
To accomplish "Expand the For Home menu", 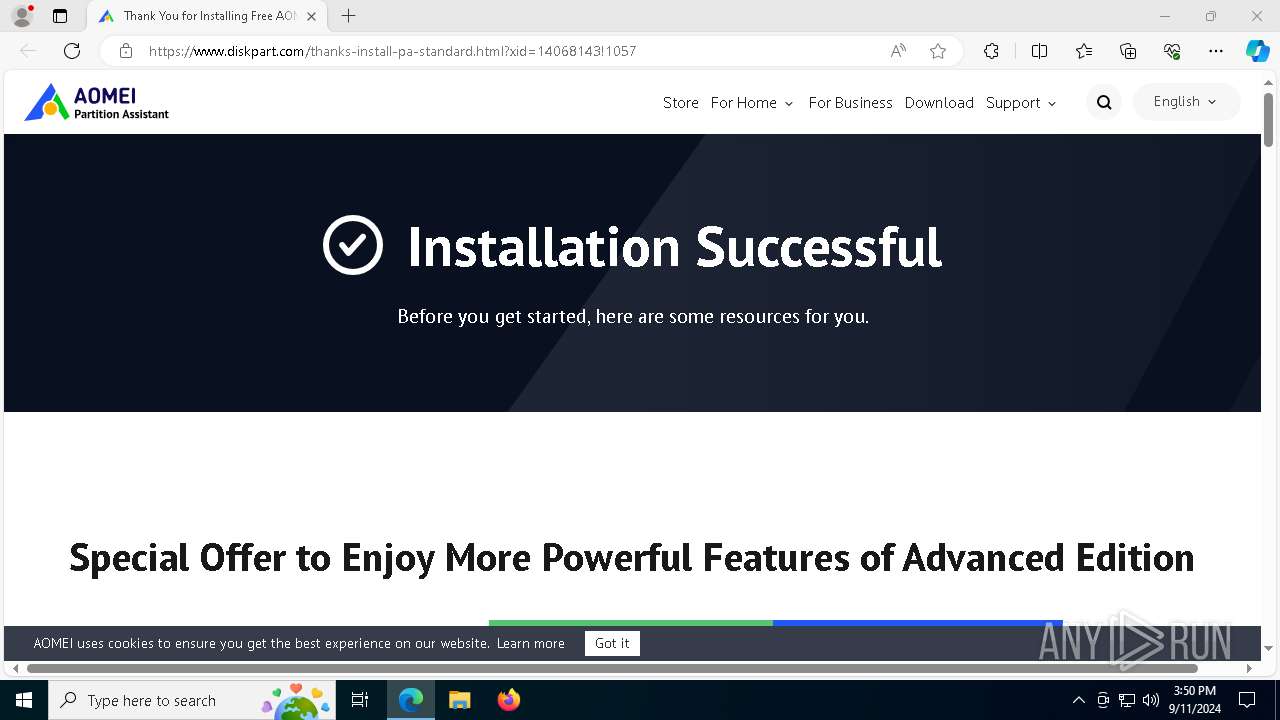I will pyautogui.click(x=752, y=103).
